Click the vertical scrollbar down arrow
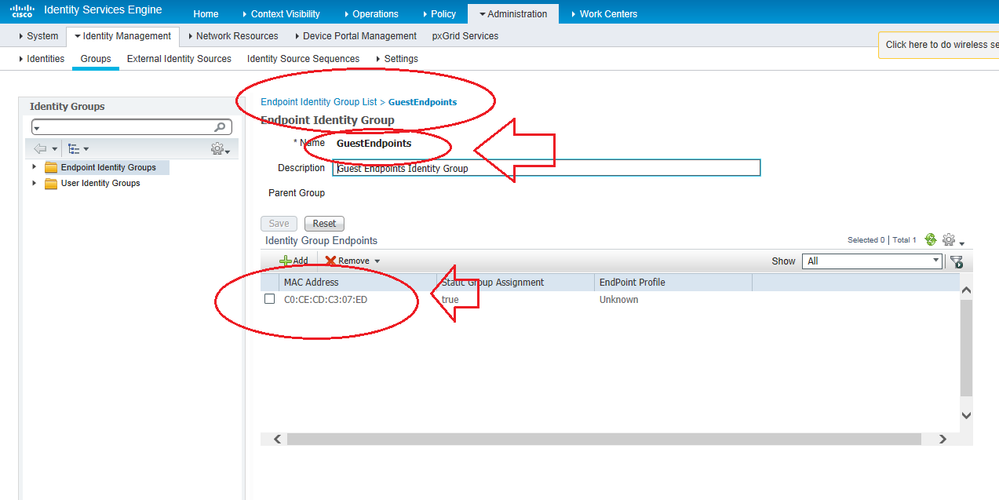This screenshot has height=500, width=999. click(966, 415)
